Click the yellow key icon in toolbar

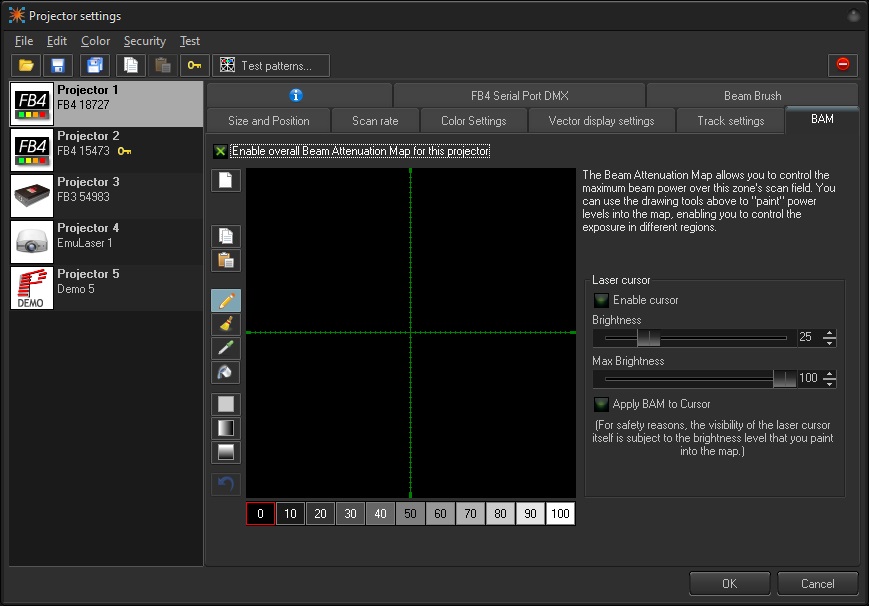pos(194,66)
